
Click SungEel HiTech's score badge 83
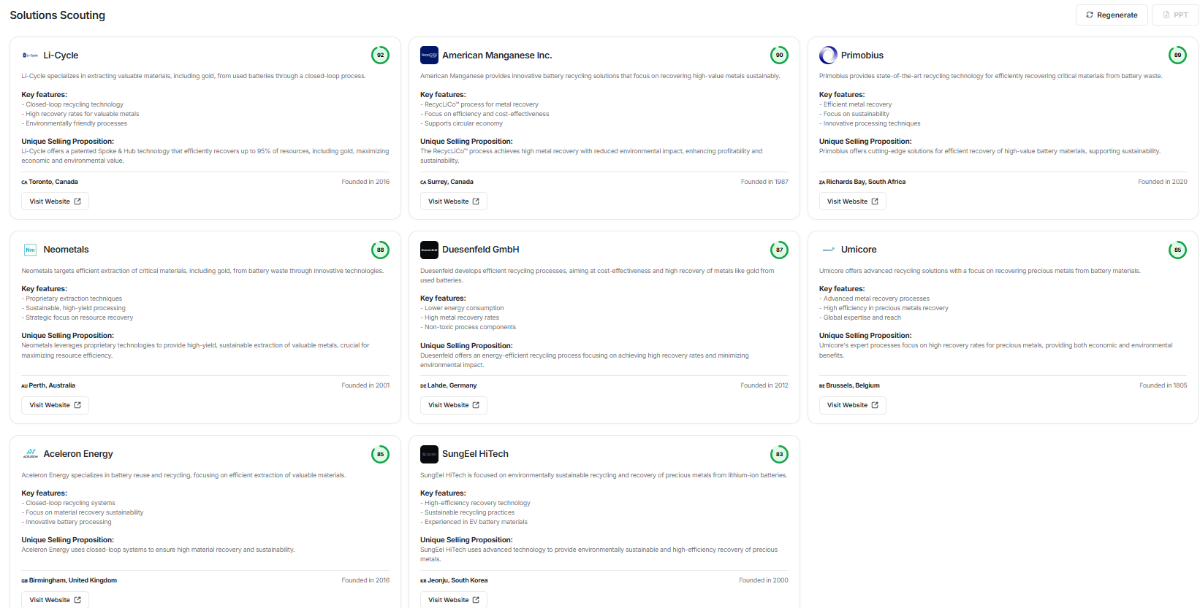[779, 454]
